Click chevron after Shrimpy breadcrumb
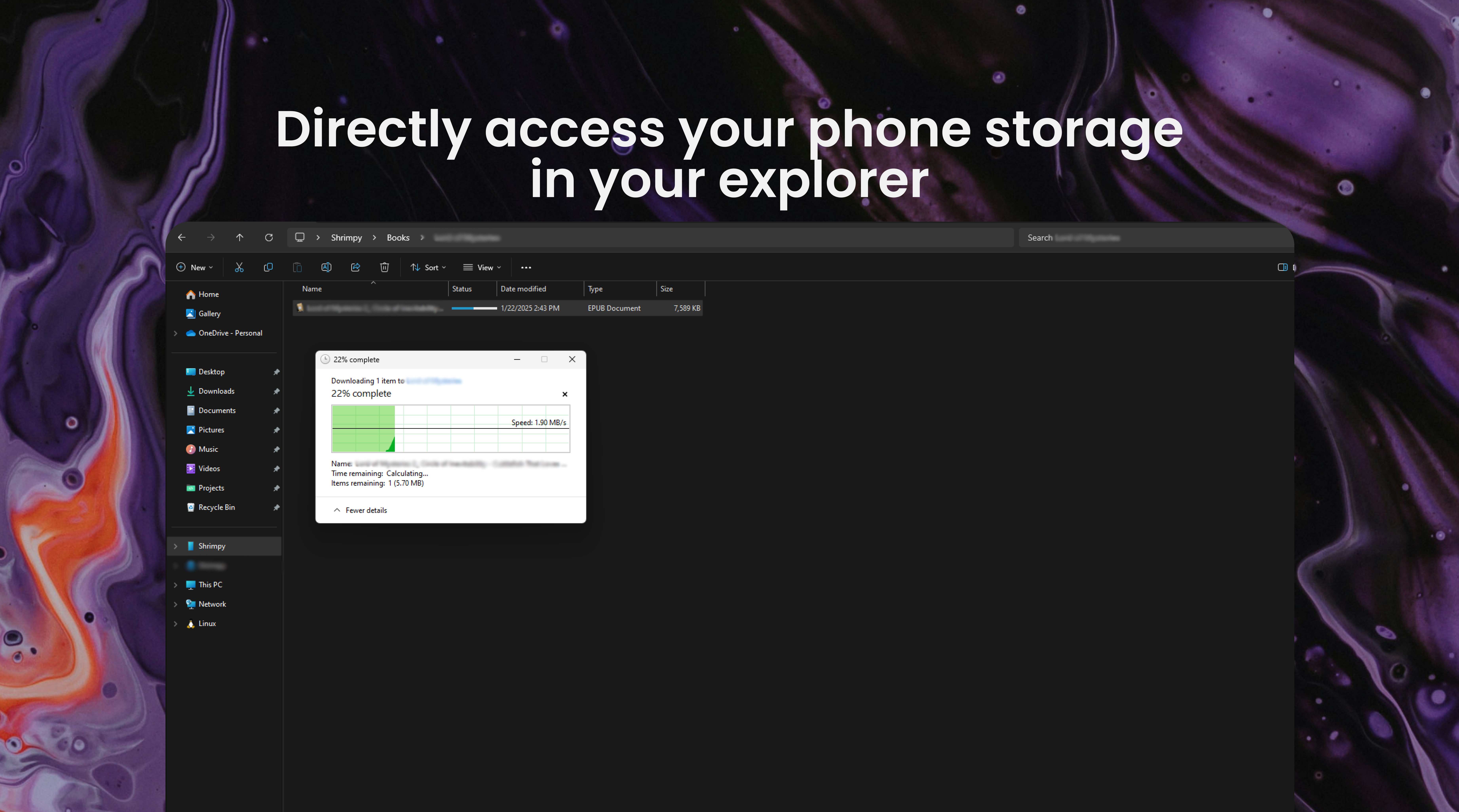The width and height of the screenshot is (1459, 812). pos(374,238)
